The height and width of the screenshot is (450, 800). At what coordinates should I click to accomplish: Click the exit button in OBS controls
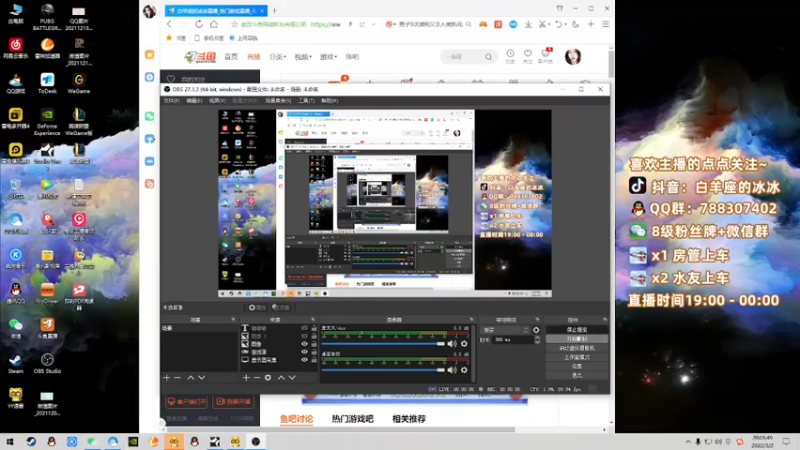tap(577, 376)
